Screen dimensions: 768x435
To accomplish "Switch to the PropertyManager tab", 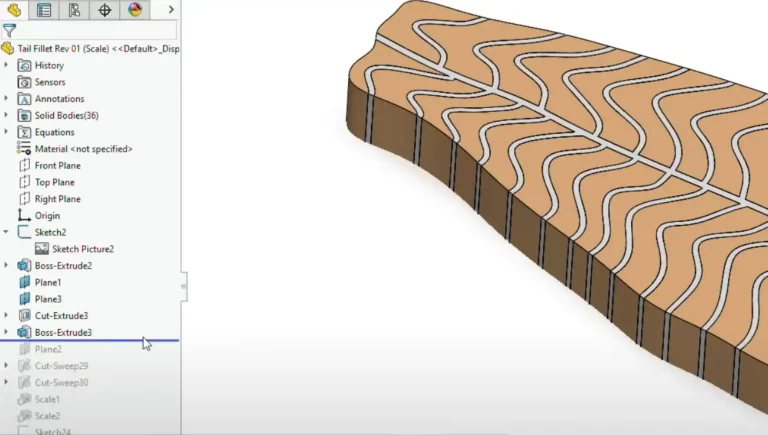I will pyautogui.click(x=44, y=10).
